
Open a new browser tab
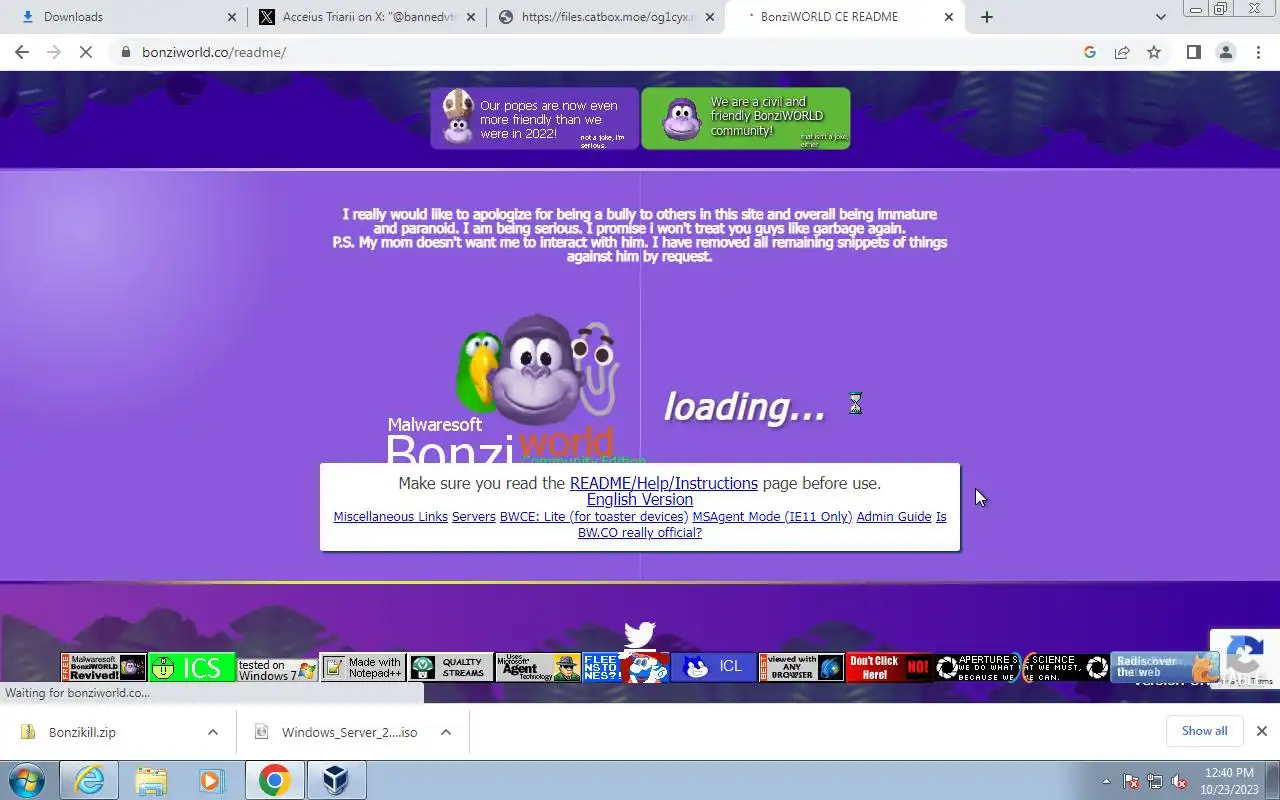click(987, 17)
